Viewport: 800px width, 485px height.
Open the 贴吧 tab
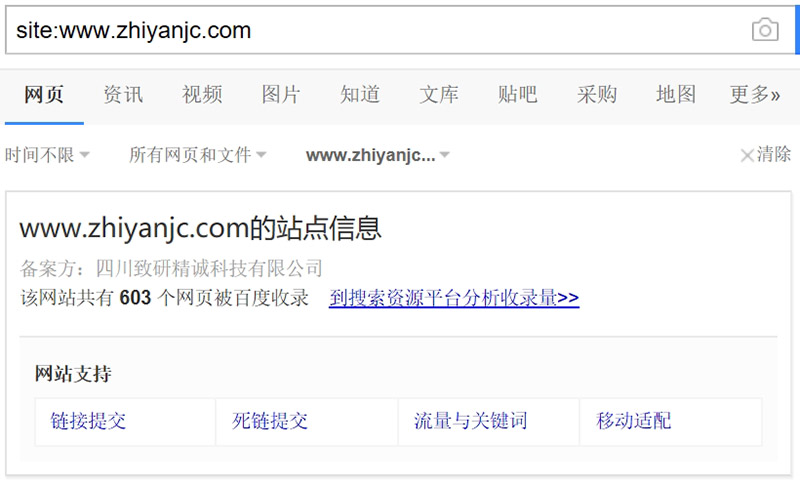click(x=517, y=95)
